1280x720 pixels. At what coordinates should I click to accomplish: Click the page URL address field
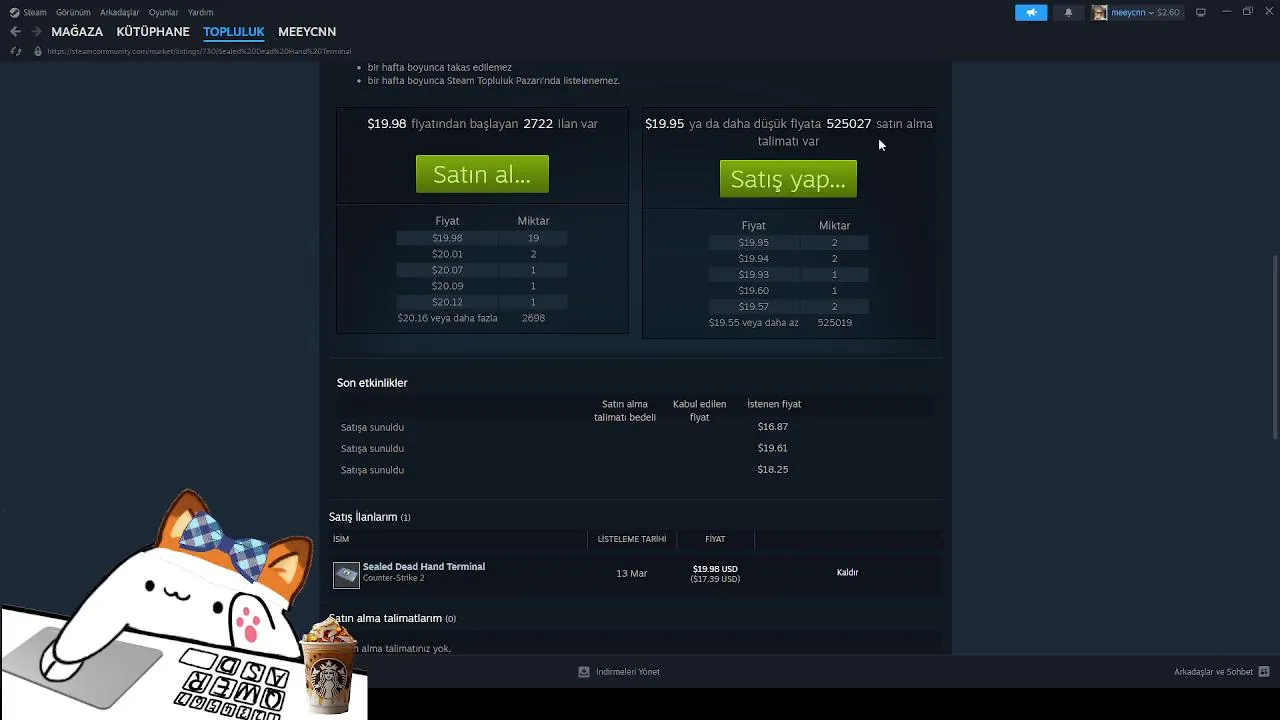click(x=199, y=51)
